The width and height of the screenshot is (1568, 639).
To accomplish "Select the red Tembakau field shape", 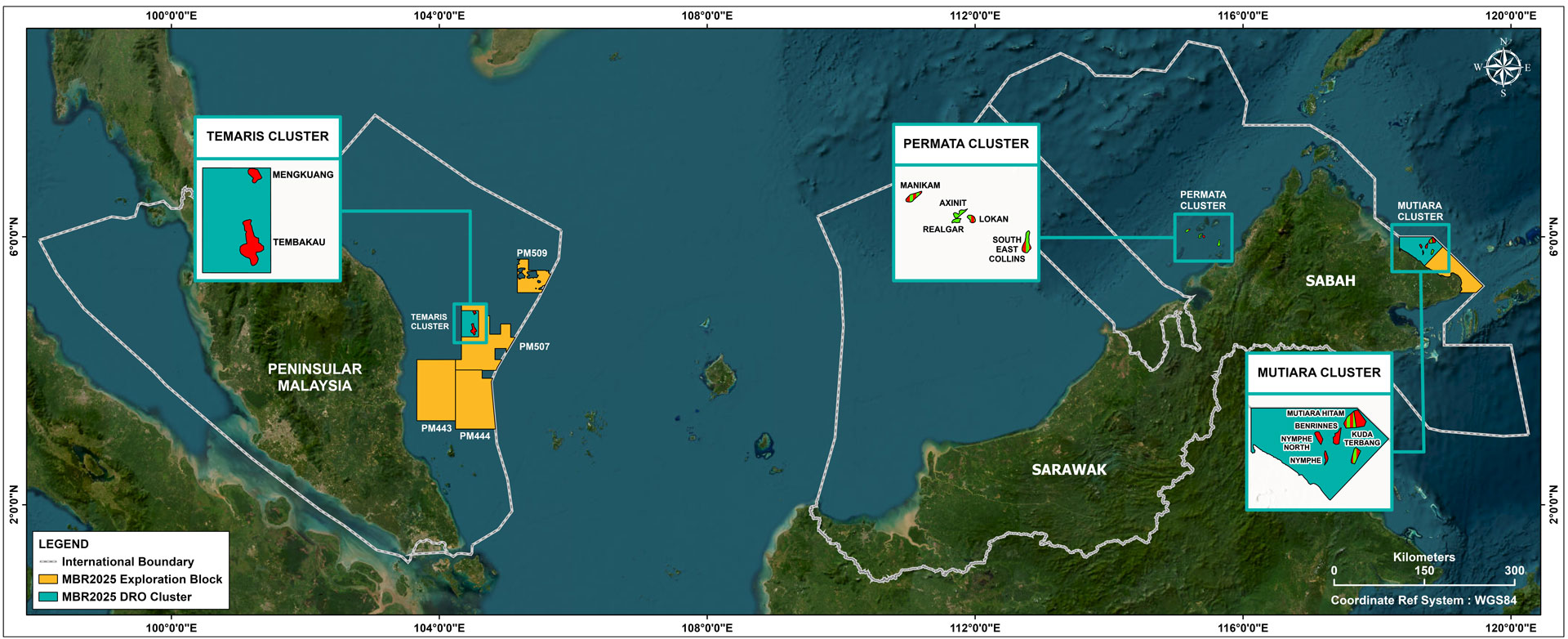I will point(252,244).
